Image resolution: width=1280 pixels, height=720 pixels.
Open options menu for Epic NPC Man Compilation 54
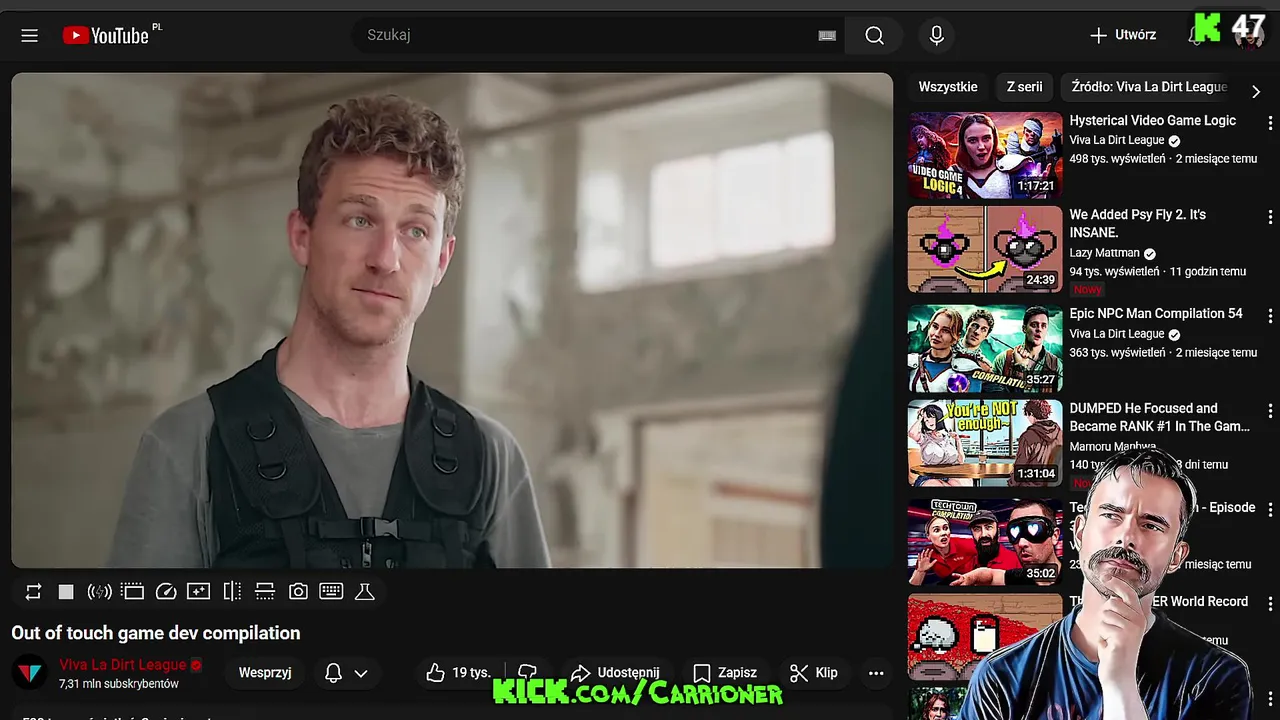pos(1270,315)
